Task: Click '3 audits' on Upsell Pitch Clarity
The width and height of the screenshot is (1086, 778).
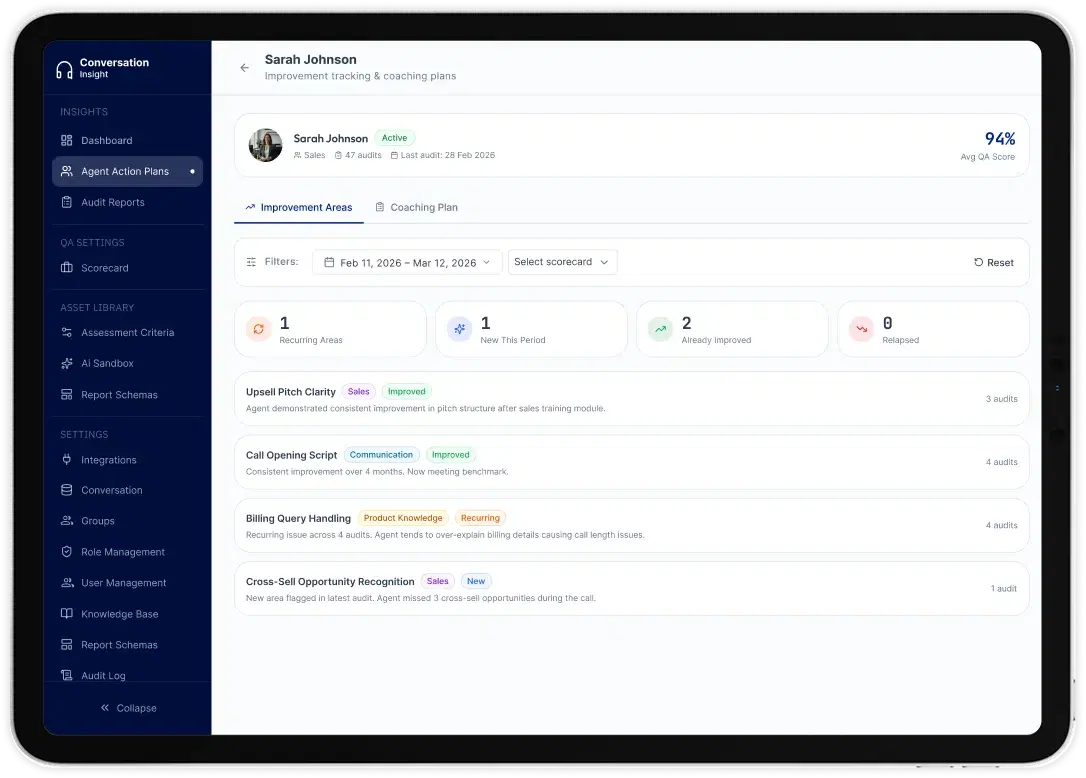Action: coord(1002,399)
